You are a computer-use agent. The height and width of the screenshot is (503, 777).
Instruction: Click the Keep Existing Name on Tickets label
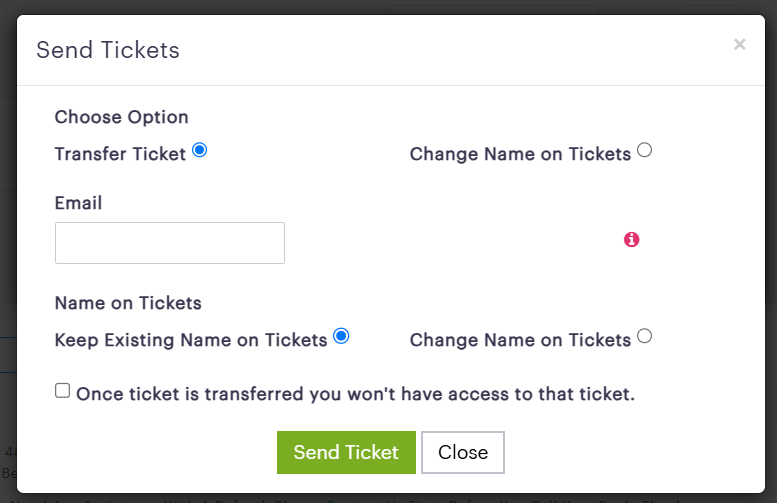click(191, 340)
